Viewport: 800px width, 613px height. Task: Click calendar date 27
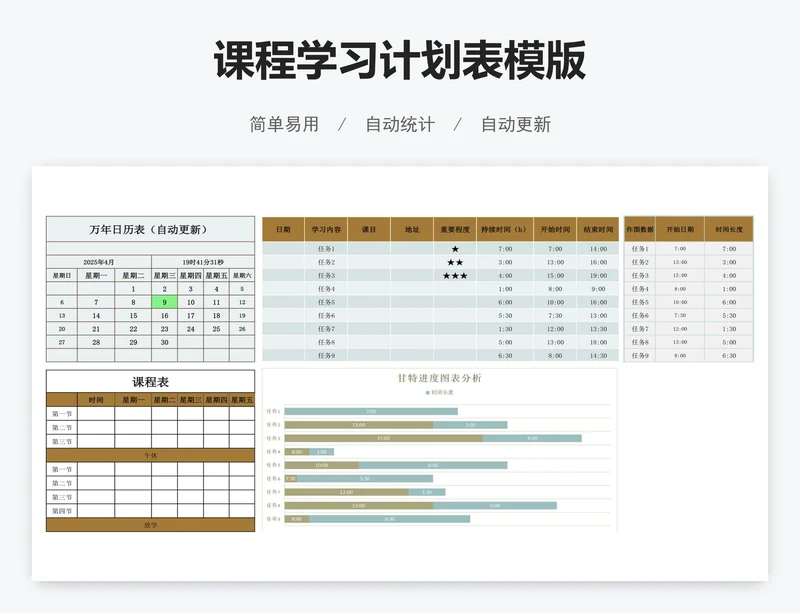pyautogui.click(x=62, y=342)
